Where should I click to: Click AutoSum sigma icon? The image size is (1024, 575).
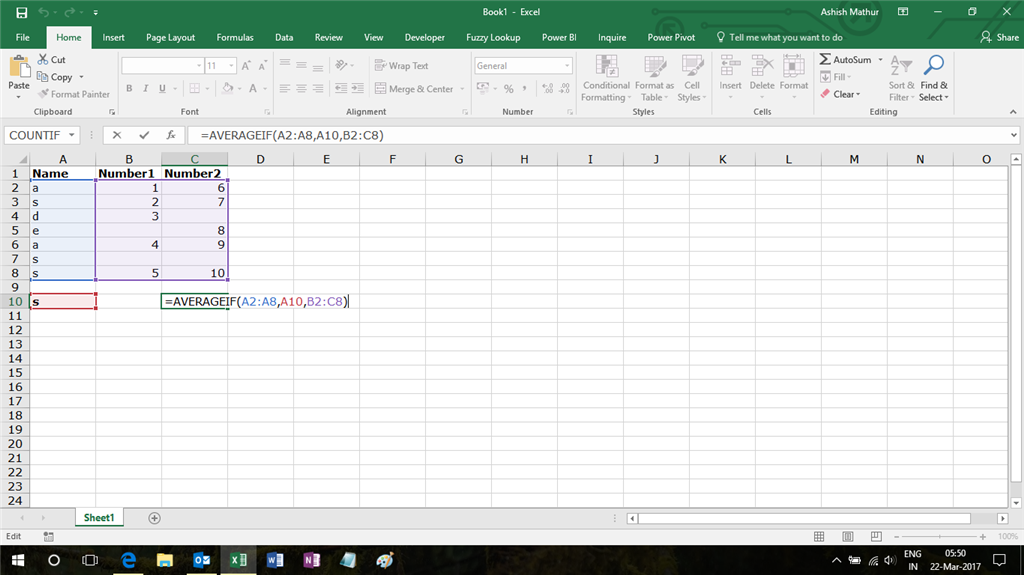pyautogui.click(x=825, y=59)
